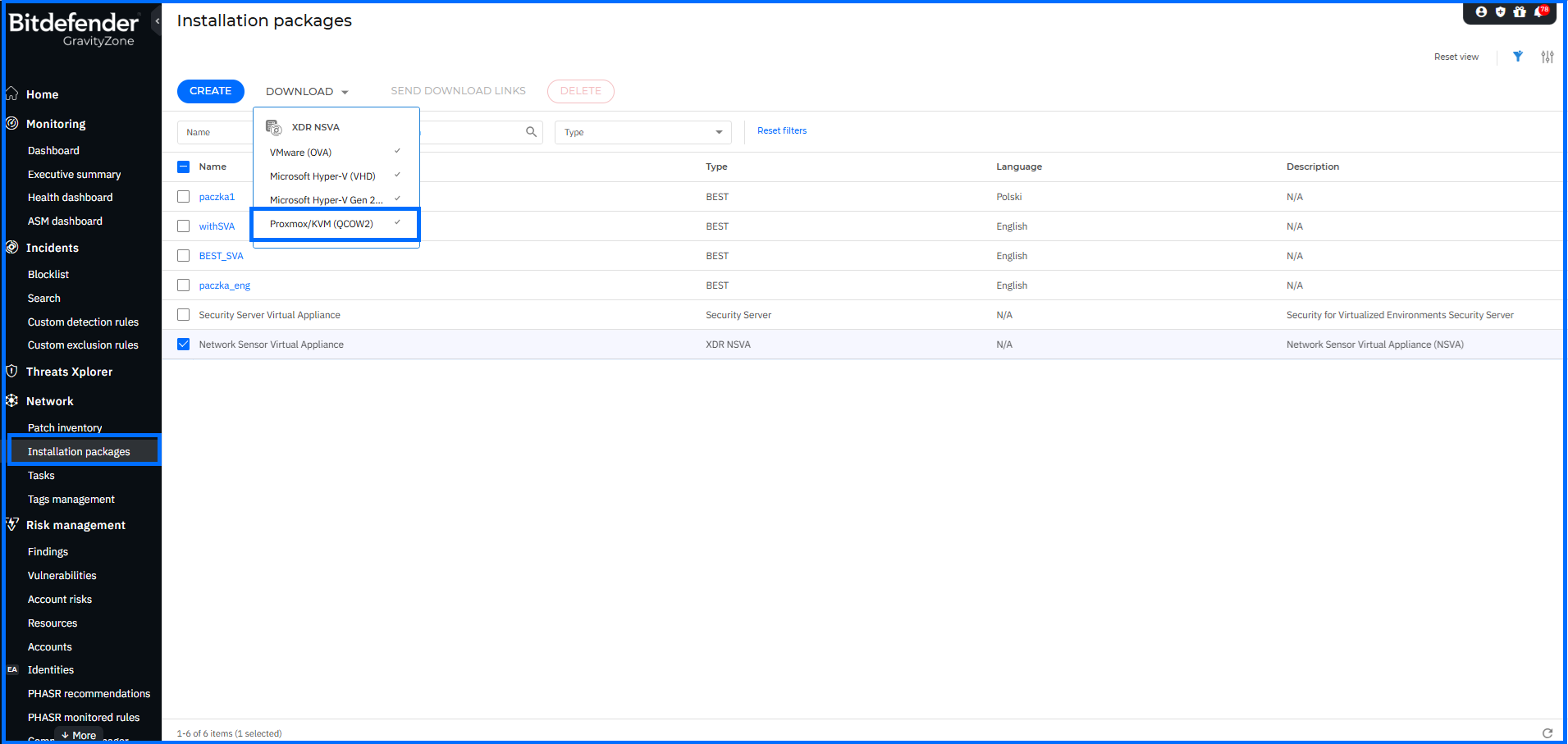Click SEND DOWNLOAD LINKS
Screen dimensions: 1568x744
[458, 91]
